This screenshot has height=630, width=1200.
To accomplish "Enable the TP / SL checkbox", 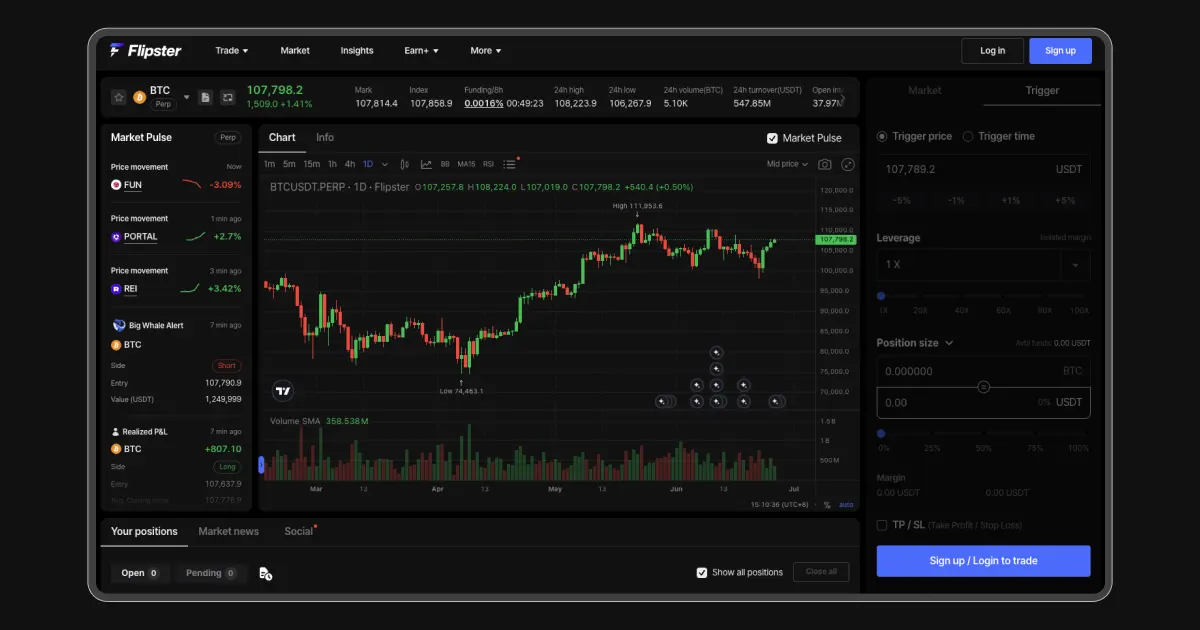I will (882, 525).
